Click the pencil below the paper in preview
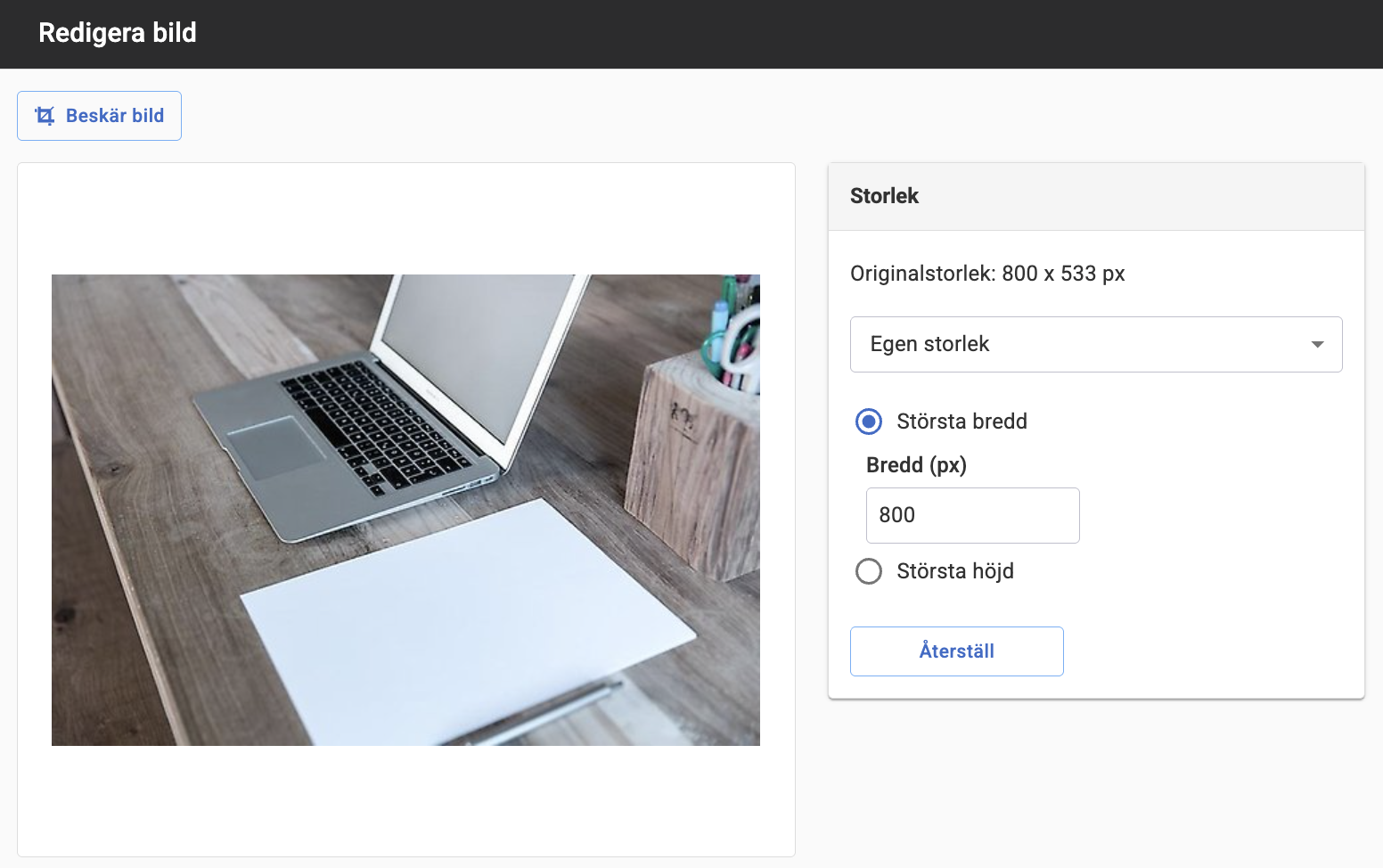This screenshot has width=1383, height=868. 544,713
